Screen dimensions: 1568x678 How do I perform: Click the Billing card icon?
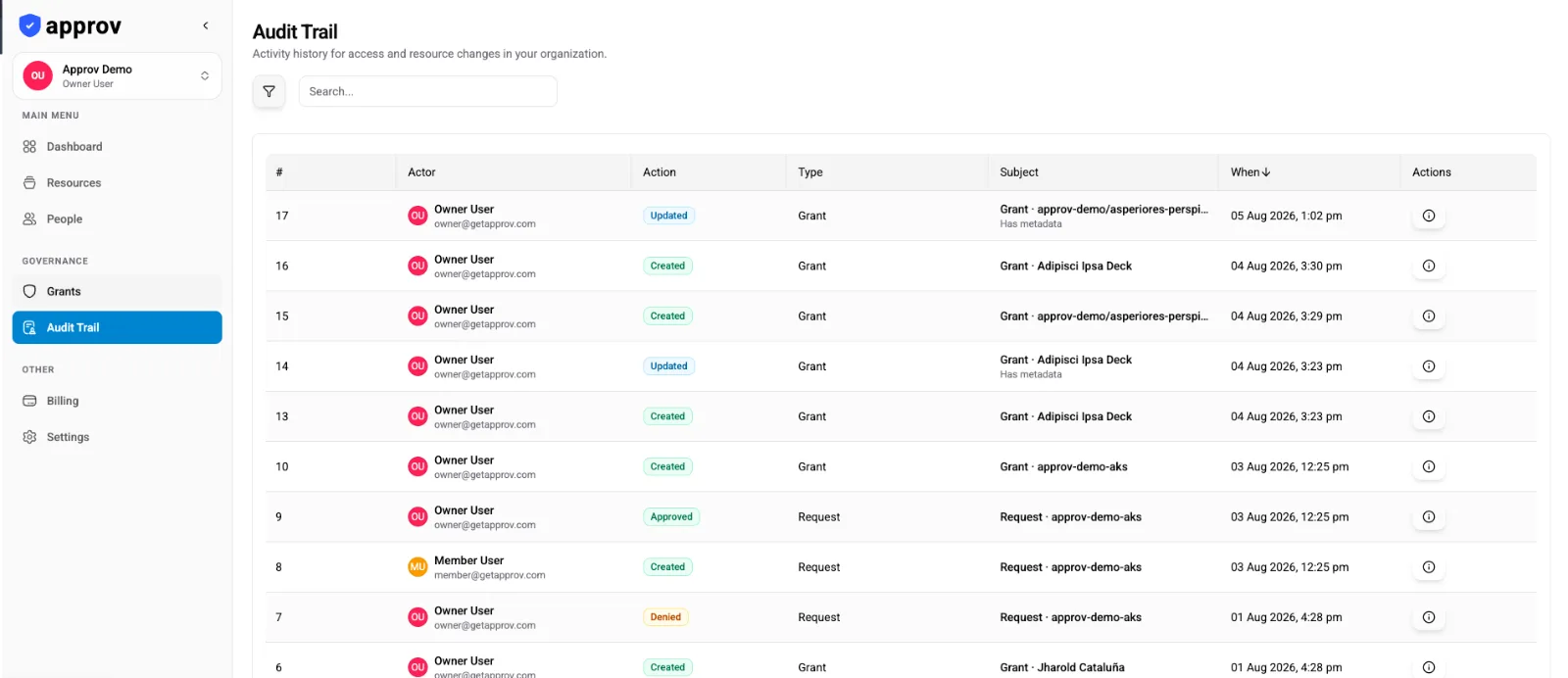pyautogui.click(x=29, y=401)
